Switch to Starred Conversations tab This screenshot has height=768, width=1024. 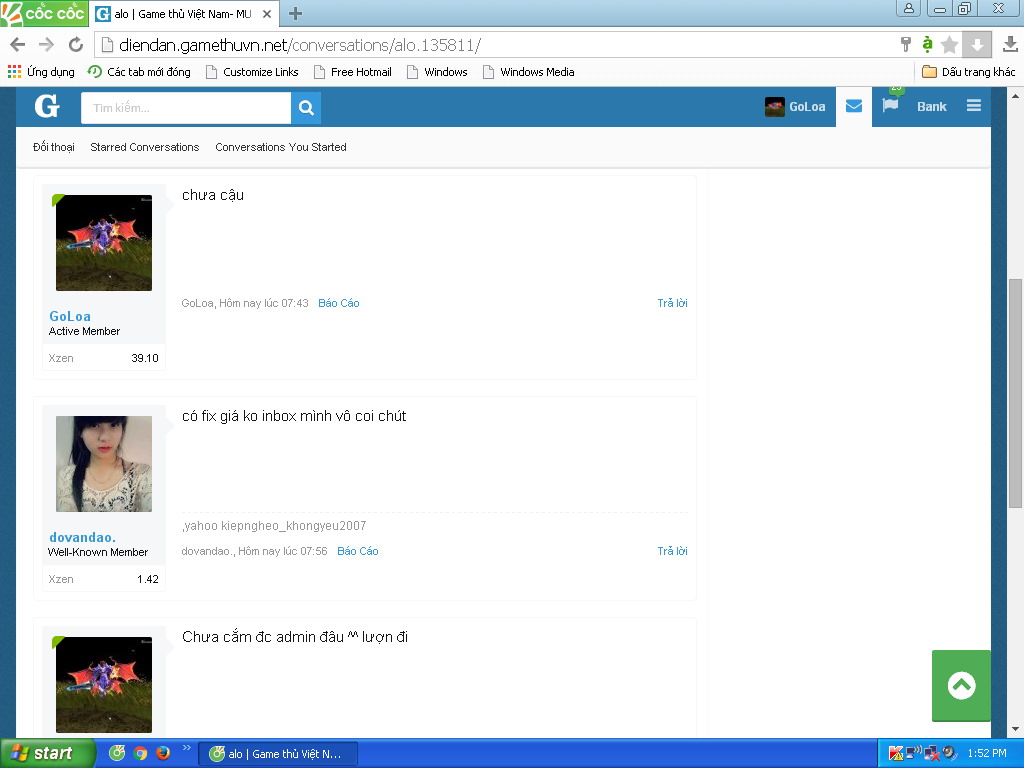pos(144,147)
